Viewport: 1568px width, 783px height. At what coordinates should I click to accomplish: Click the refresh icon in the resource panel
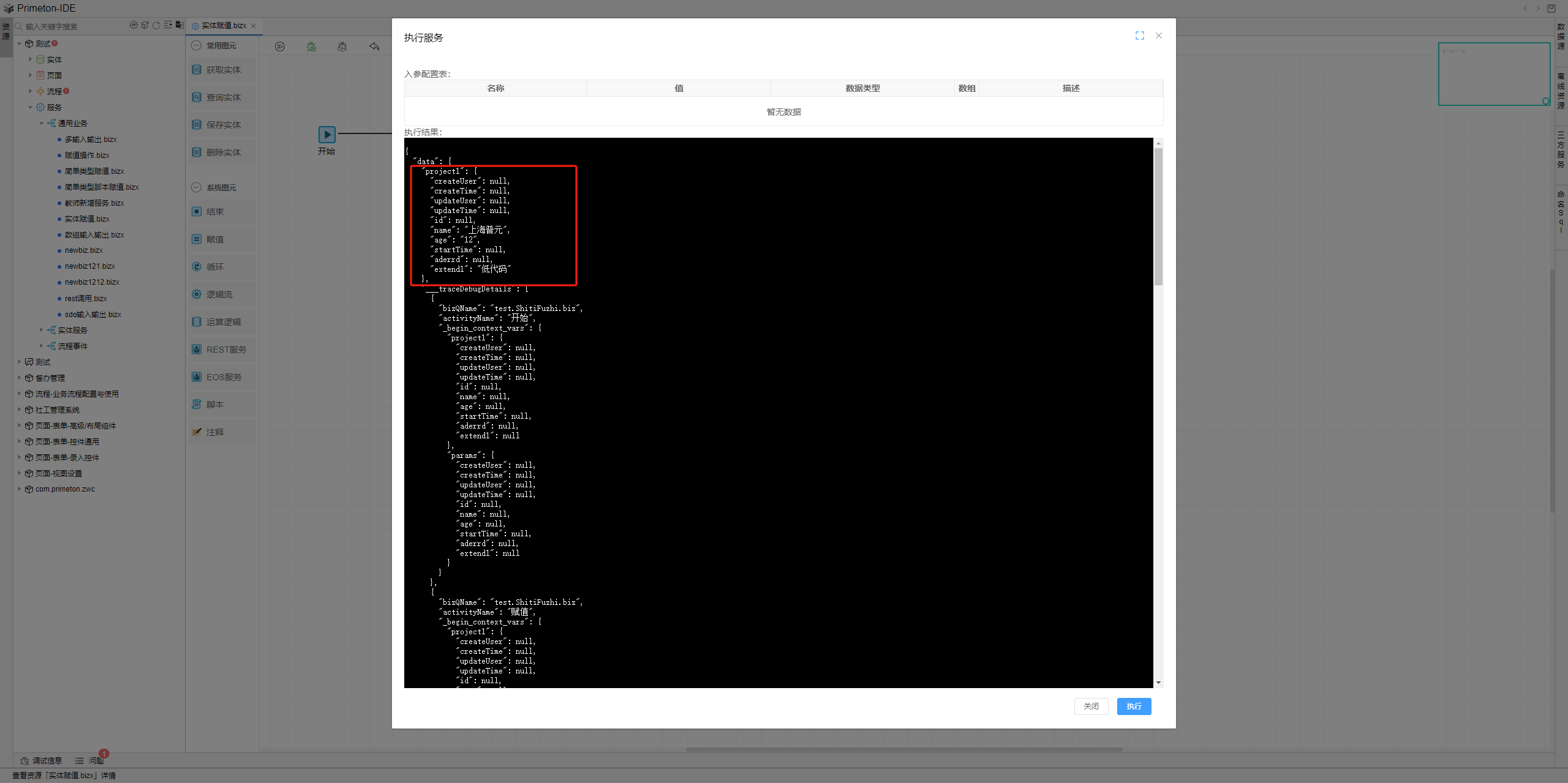coord(156,25)
